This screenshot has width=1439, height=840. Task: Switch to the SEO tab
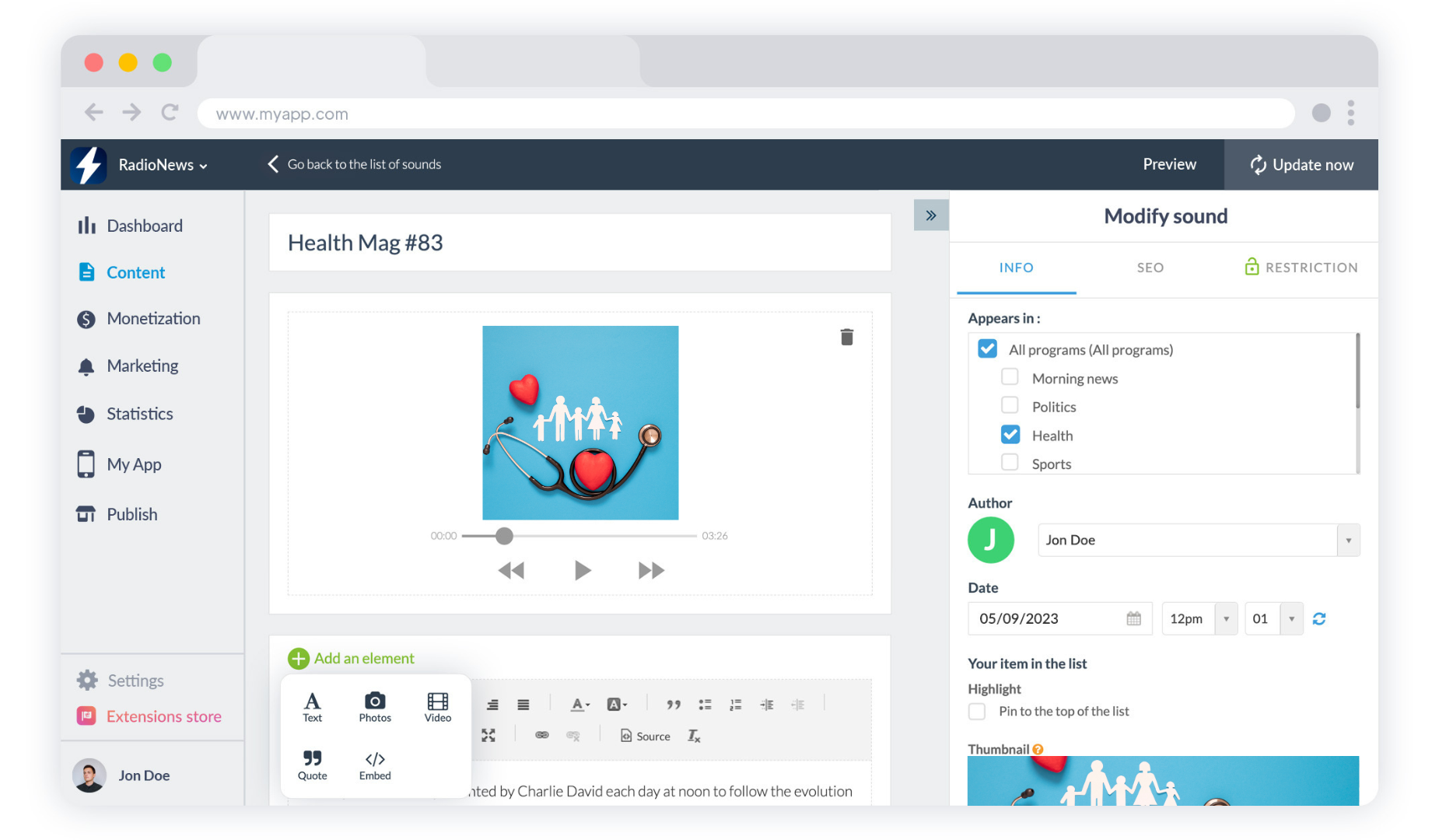[1150, 268]
